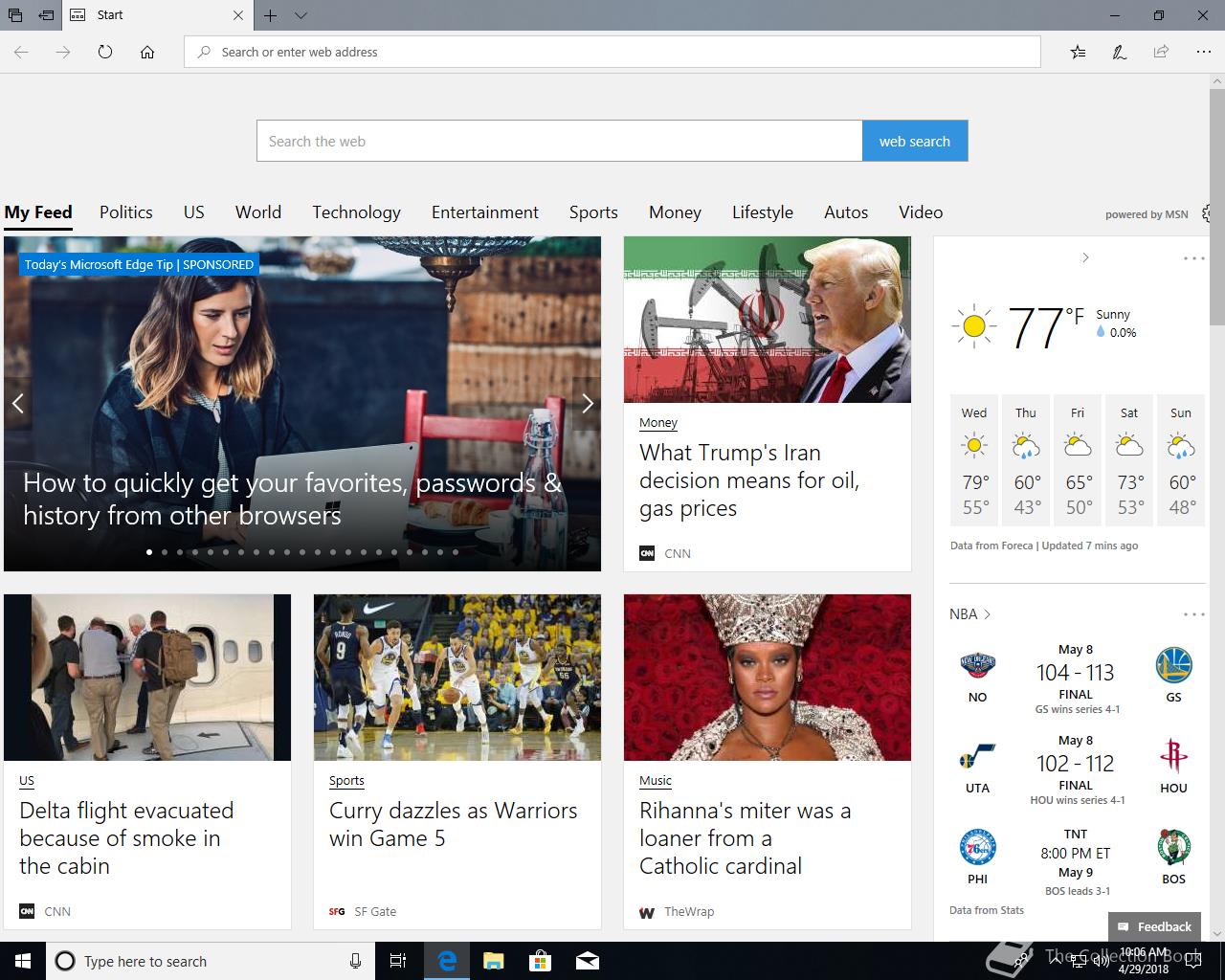Open the Trump Iran oil thumbnail
Screen dimensions: 1225x980
(768, 320)
